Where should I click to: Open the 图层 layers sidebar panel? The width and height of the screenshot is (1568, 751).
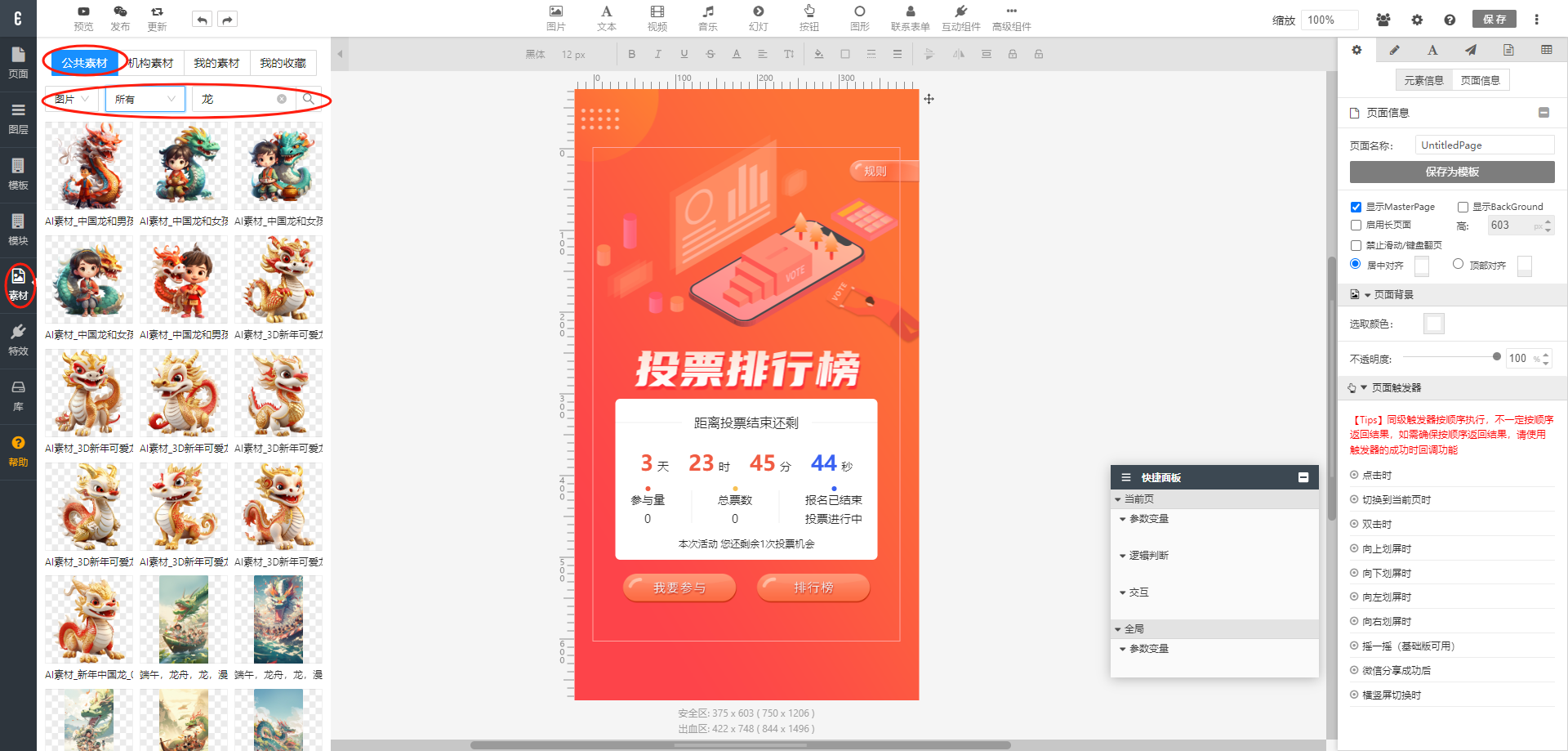(18, 119)
